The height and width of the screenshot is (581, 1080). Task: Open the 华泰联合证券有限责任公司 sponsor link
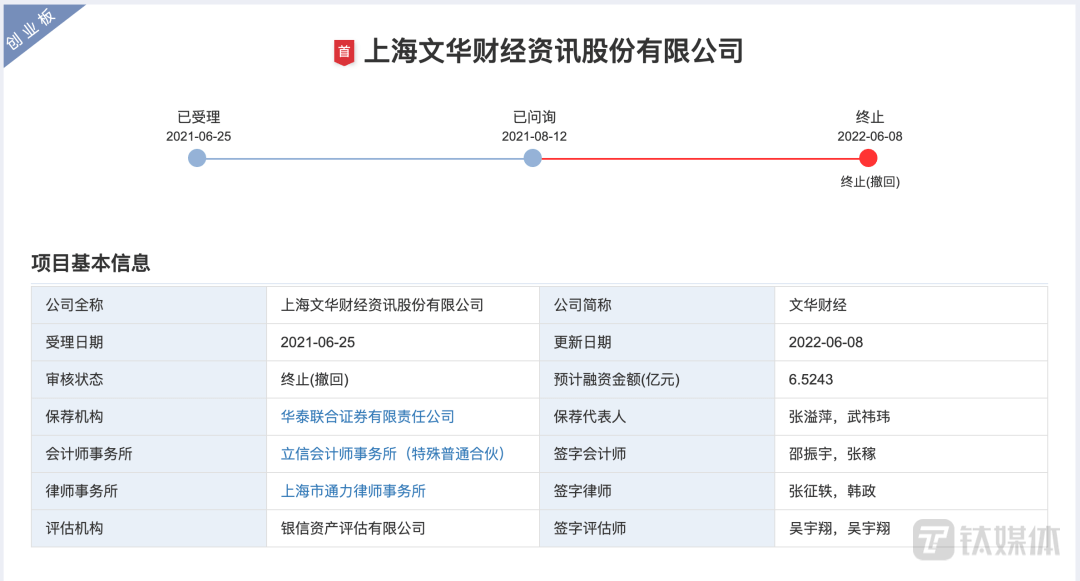pyautogui.click(x=367, y=416)
